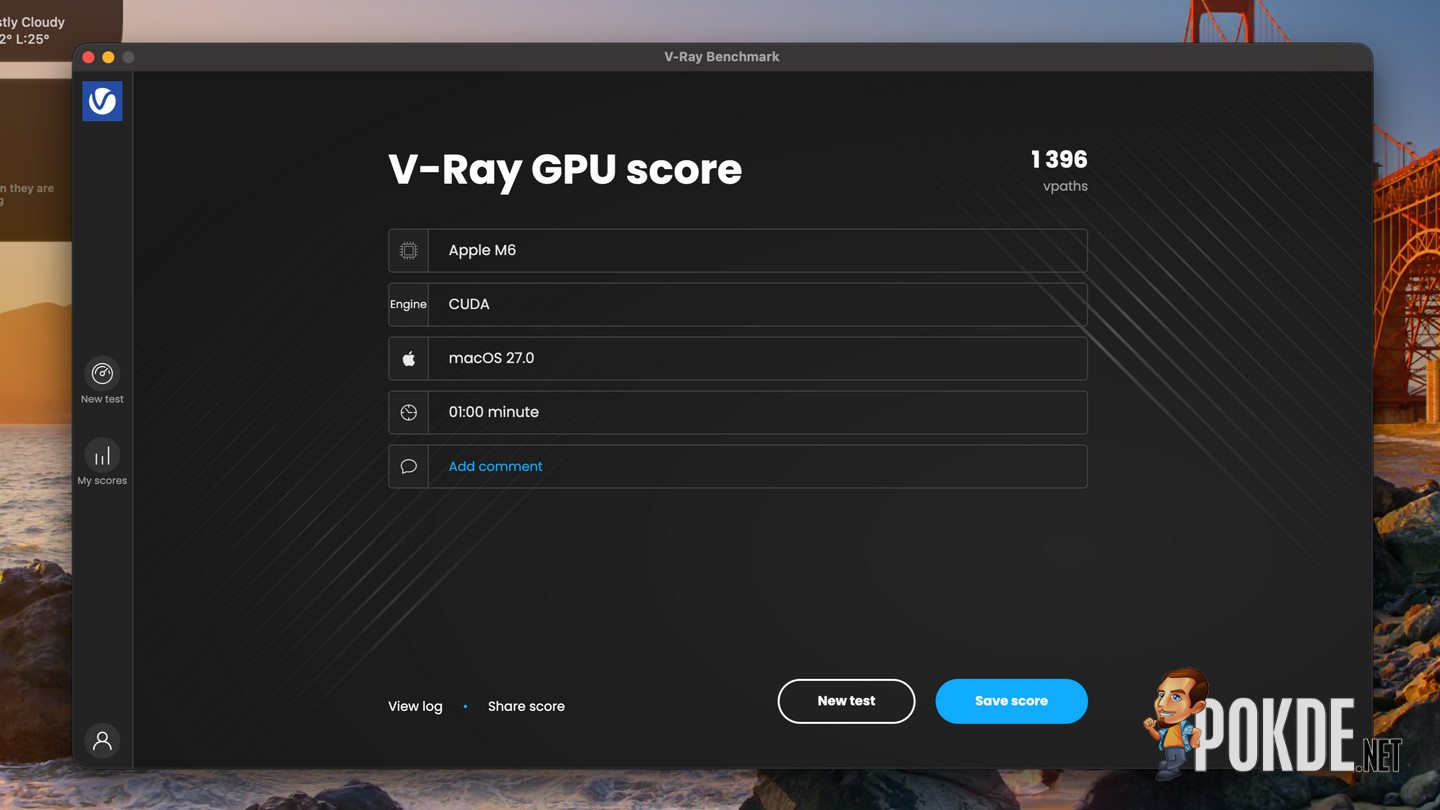The height and width of the screenshot is (810, 1440).
Task: Select the CUDA engine text
Action: click(x=469, y=304)
